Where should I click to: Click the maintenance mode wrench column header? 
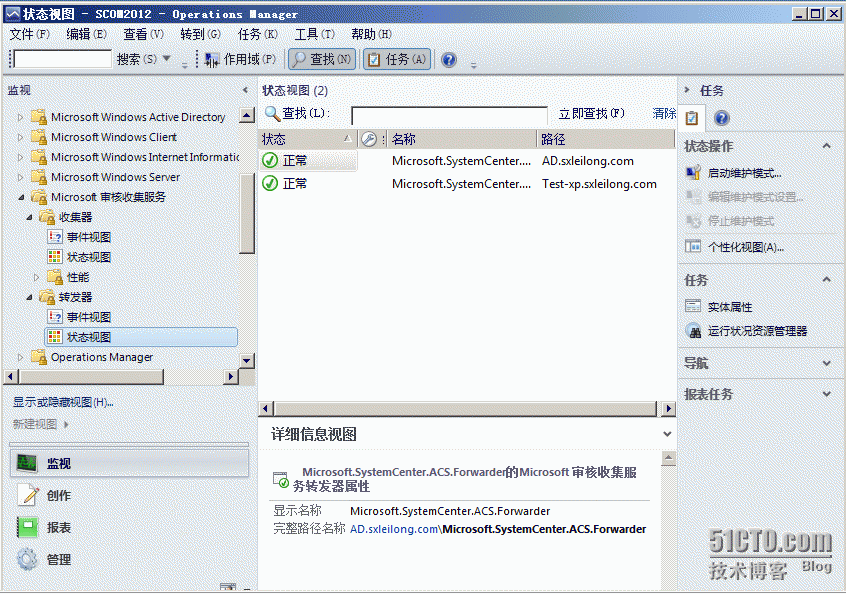369,139
